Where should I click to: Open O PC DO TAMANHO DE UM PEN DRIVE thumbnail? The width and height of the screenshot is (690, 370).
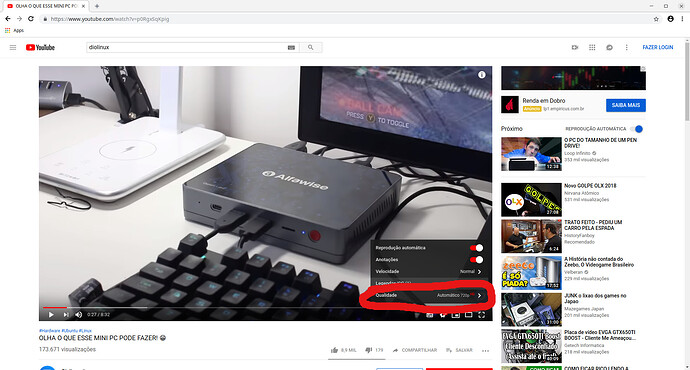tap(531, 154)
